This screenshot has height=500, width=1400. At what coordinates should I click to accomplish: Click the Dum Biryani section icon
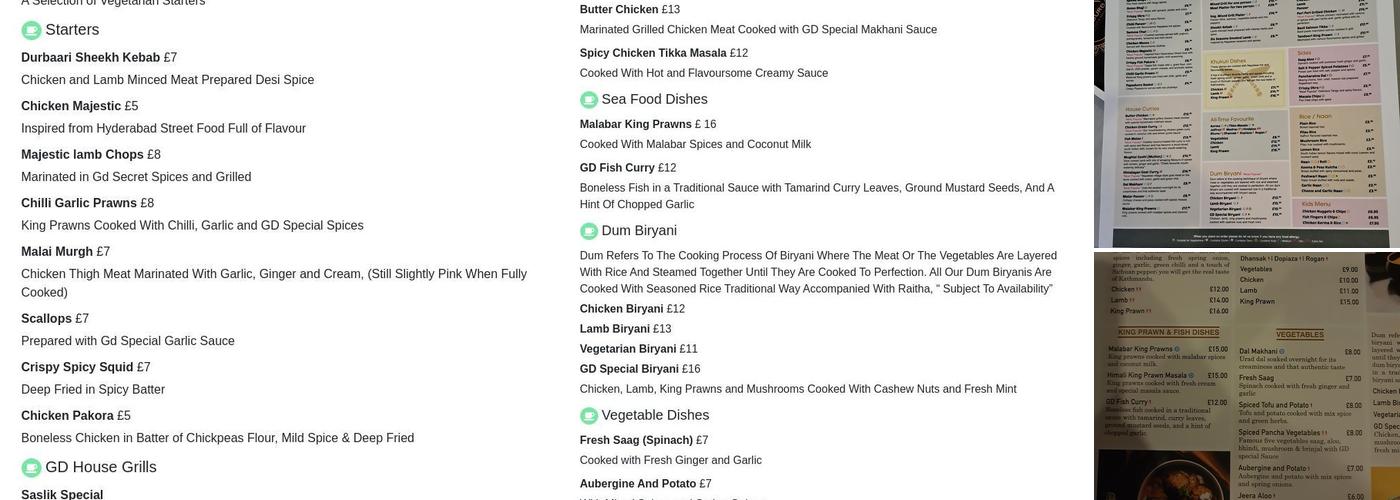click(589, 231)
